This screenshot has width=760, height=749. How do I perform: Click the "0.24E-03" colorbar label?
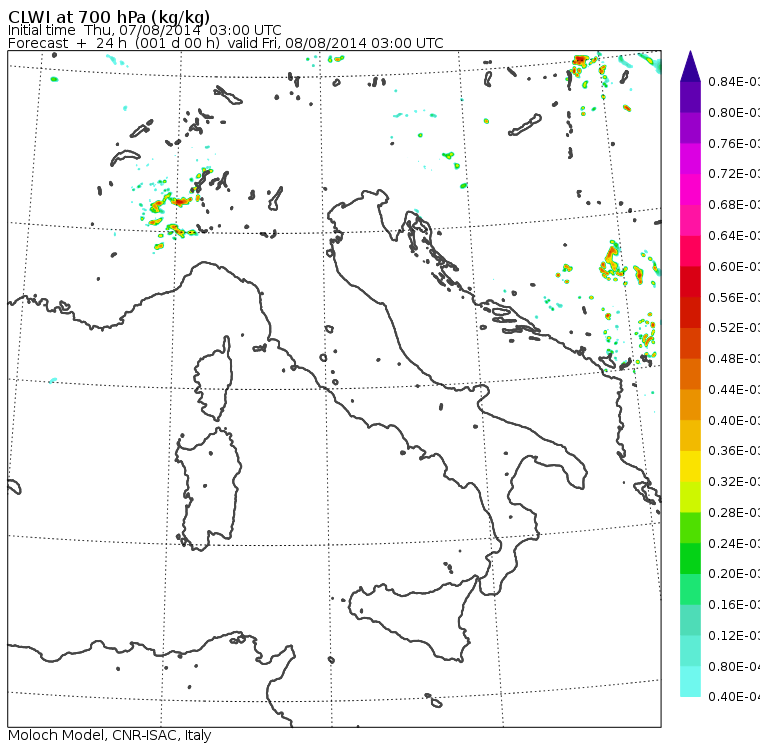click(x=734, y=543)
